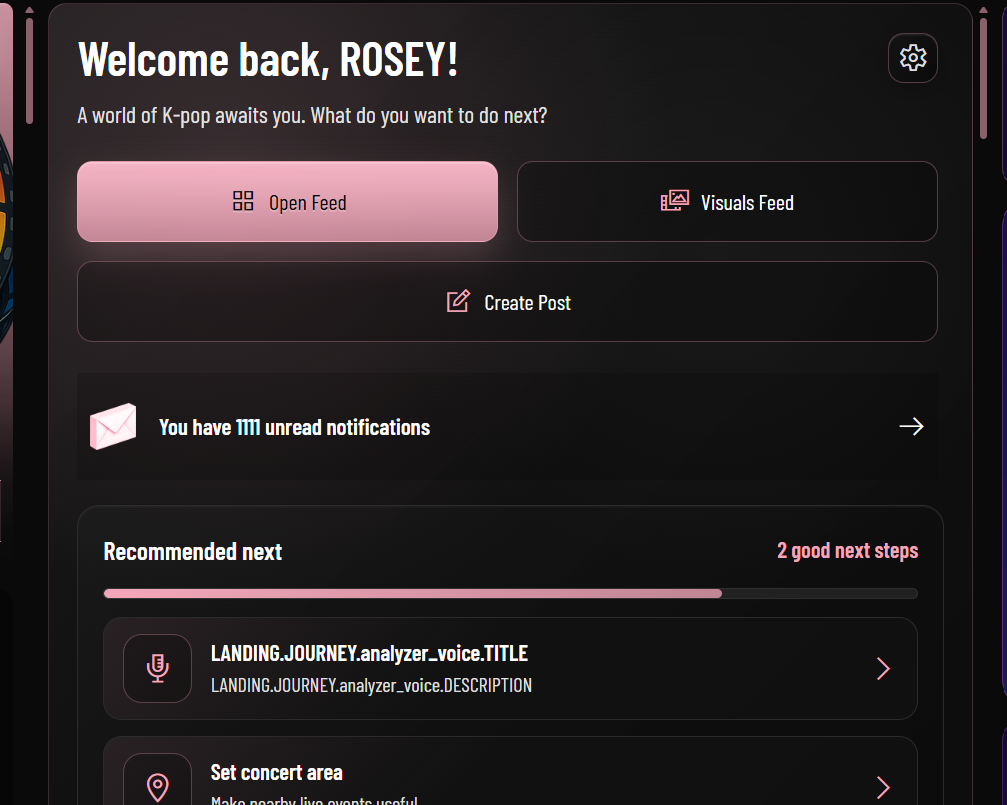Click the left-side scrollbar thumb
This screenshot has height=805, width=1007.
click(29, 71)
